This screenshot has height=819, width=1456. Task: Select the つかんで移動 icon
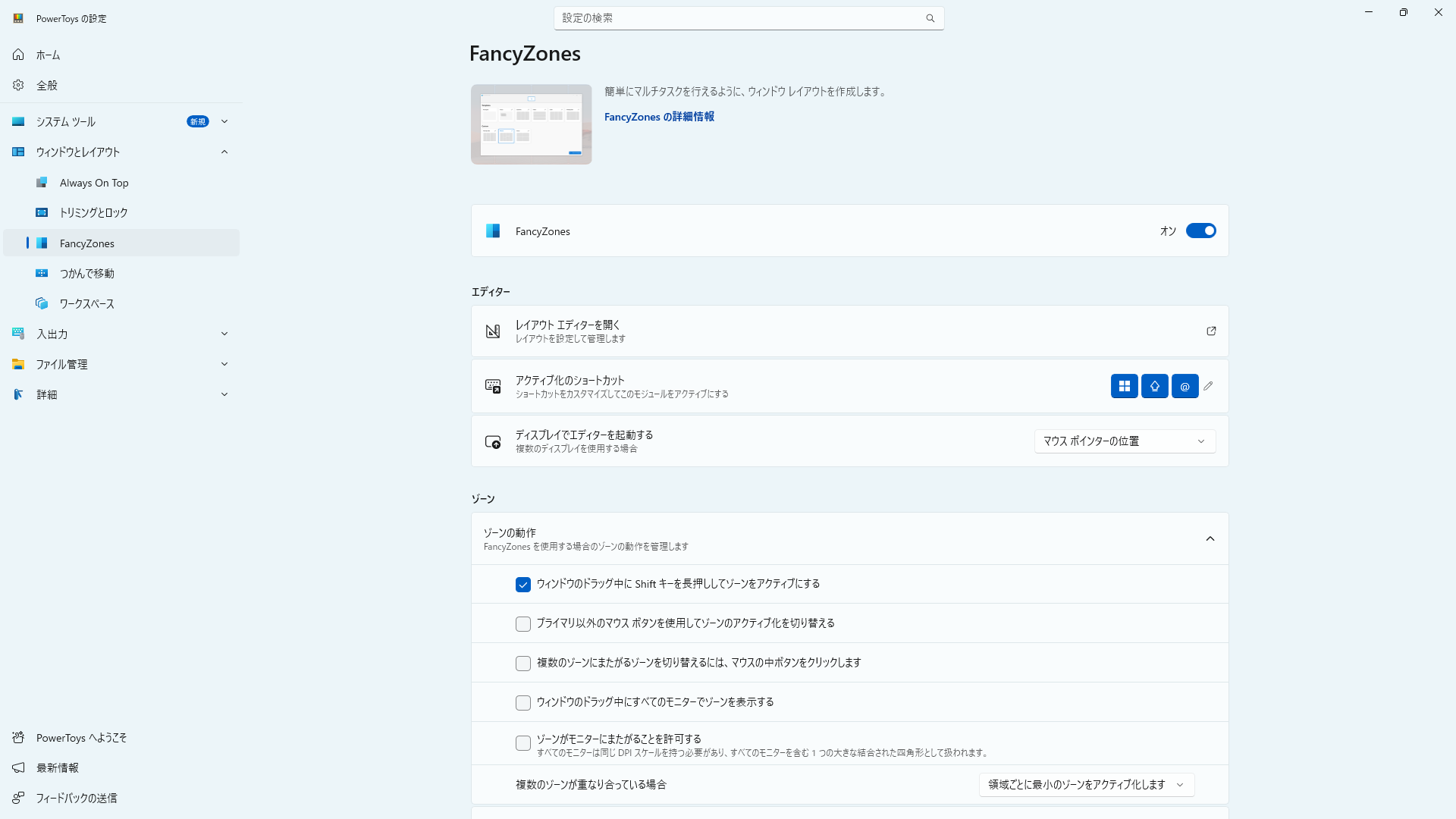click(x=42, y=274)
